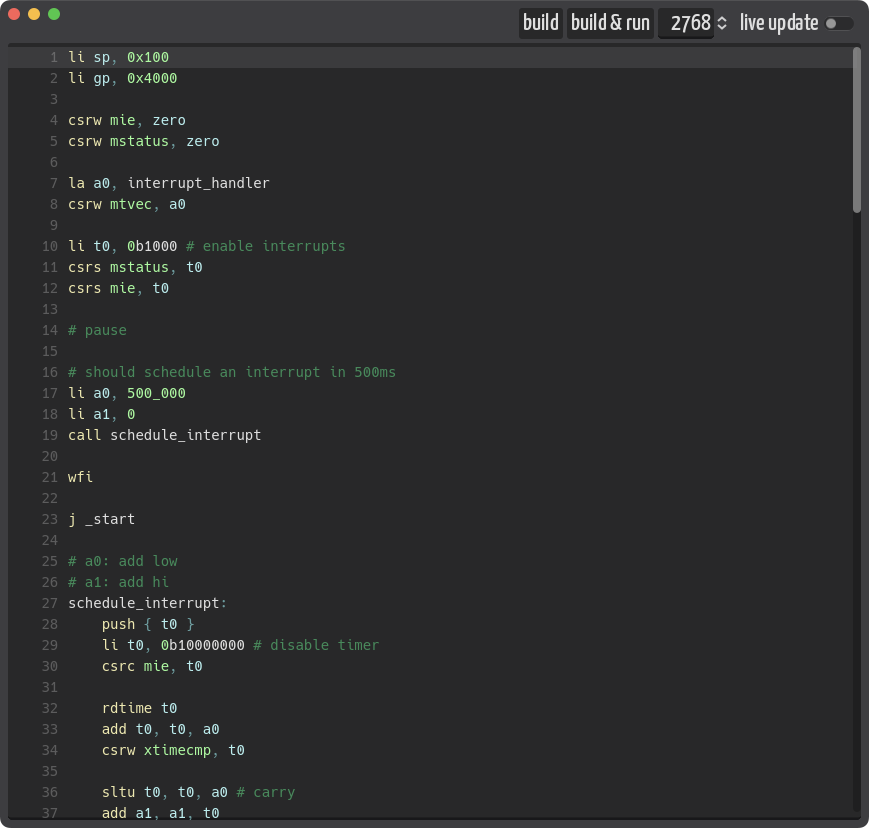This screenshot has height=828, width=869.
Task: Click the line 'csrs mie, t0'
Action: [x=118, y=289]
